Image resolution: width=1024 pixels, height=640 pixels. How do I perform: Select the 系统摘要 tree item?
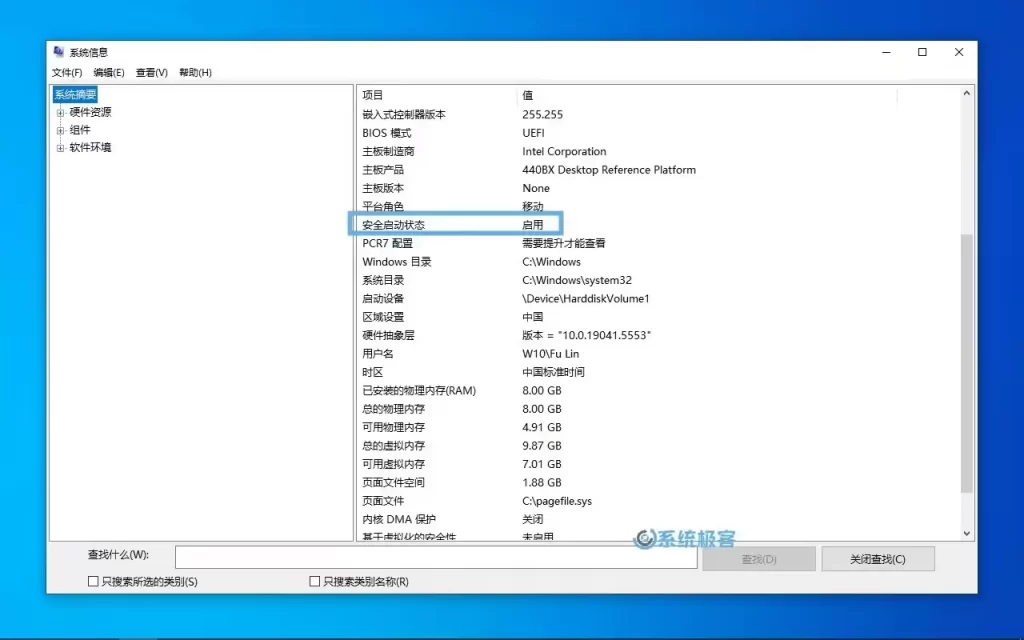(x=76, y=93)
